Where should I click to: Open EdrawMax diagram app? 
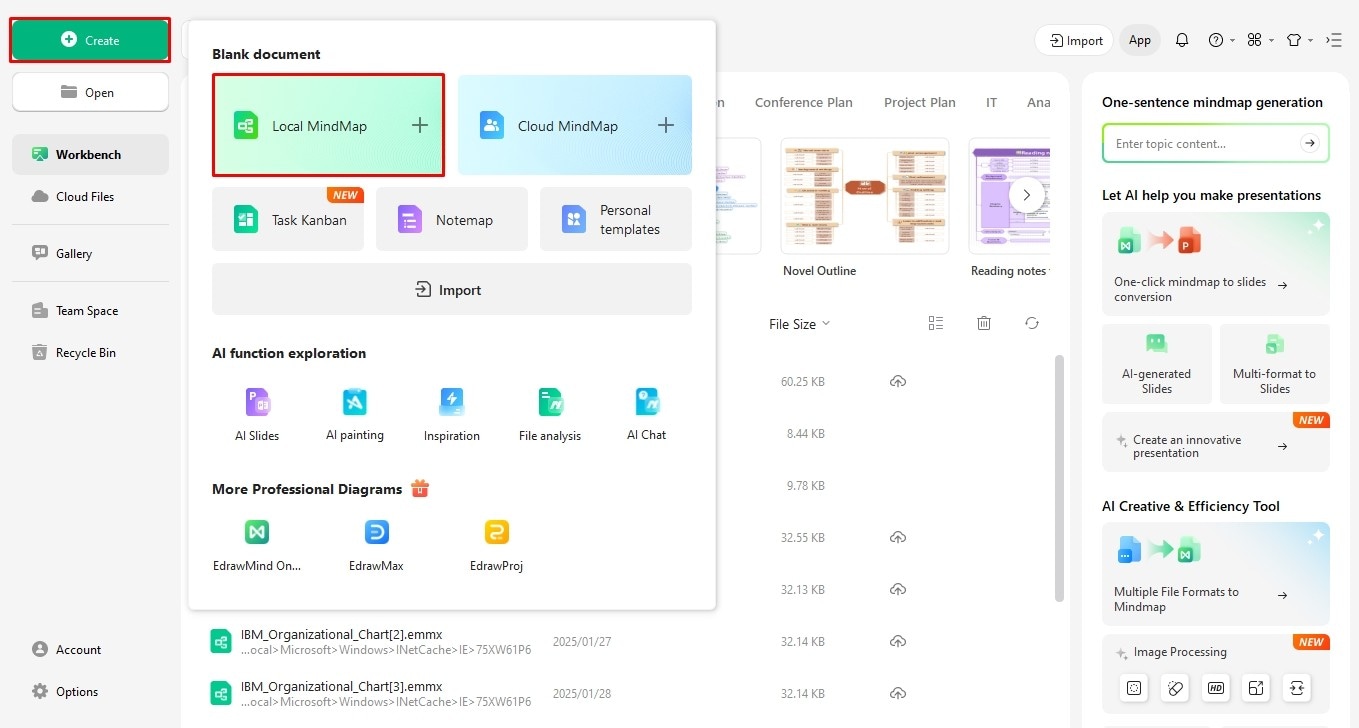[x=376, y=545]
